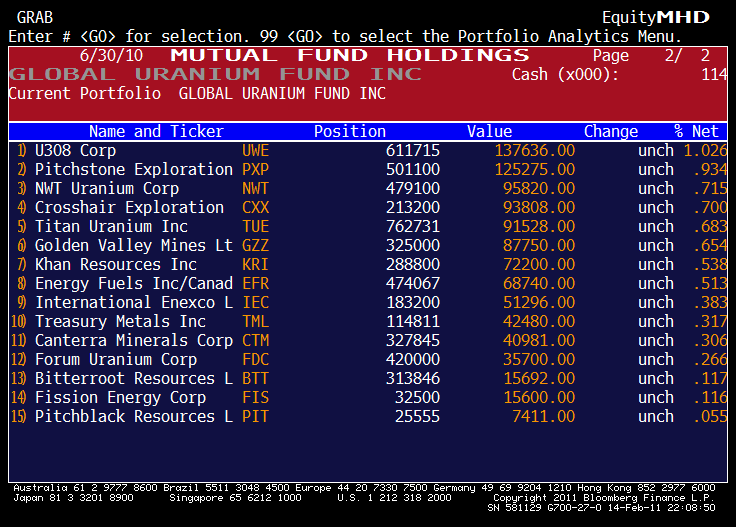
Task: Click the PXP ticker symbol
Action: pos(255,169)
